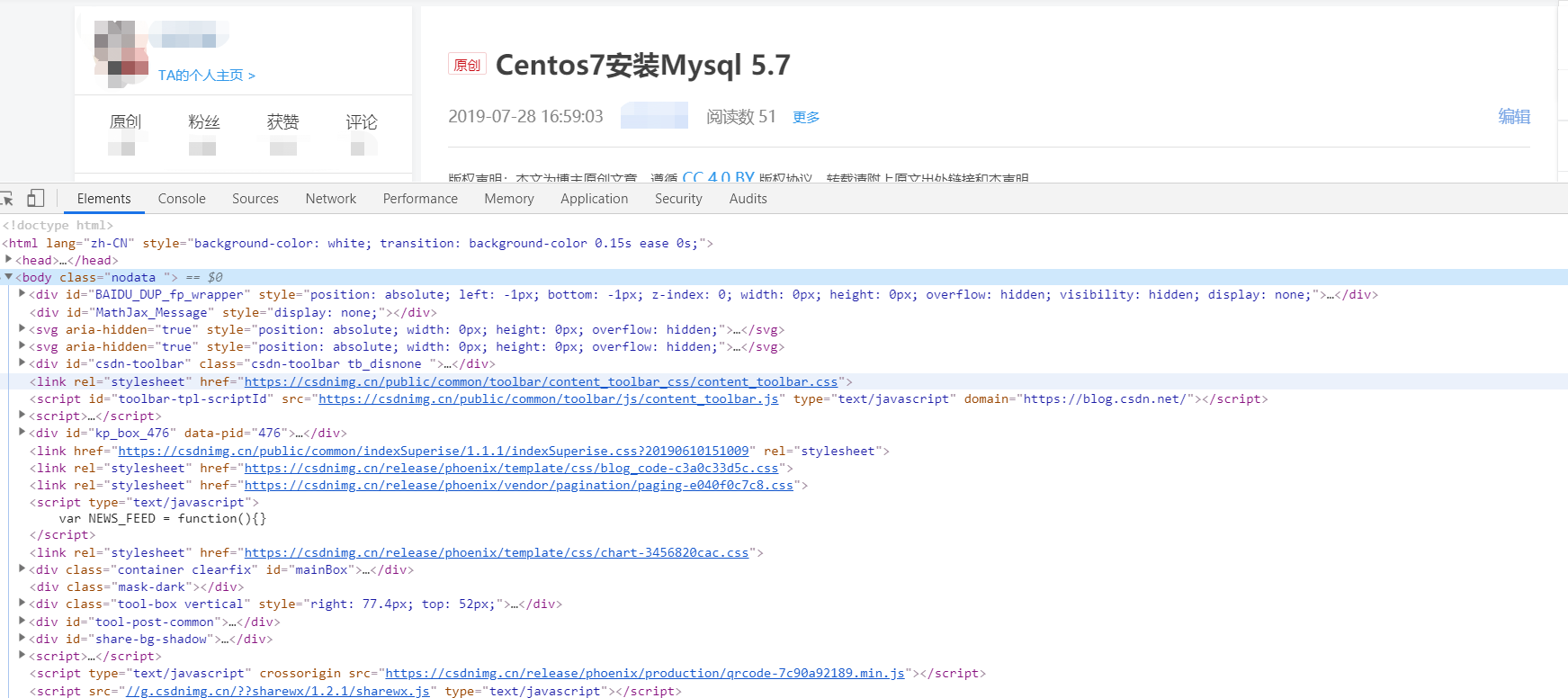Select the toolbar-tpl-scriptId script line
The width and height of the screenshot is (1568, 698).
click(649, 398)
